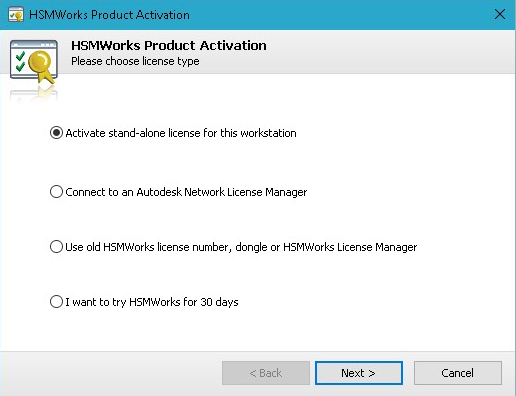
Task: Click the Cancel button
Action: click(x=458, y=373)
